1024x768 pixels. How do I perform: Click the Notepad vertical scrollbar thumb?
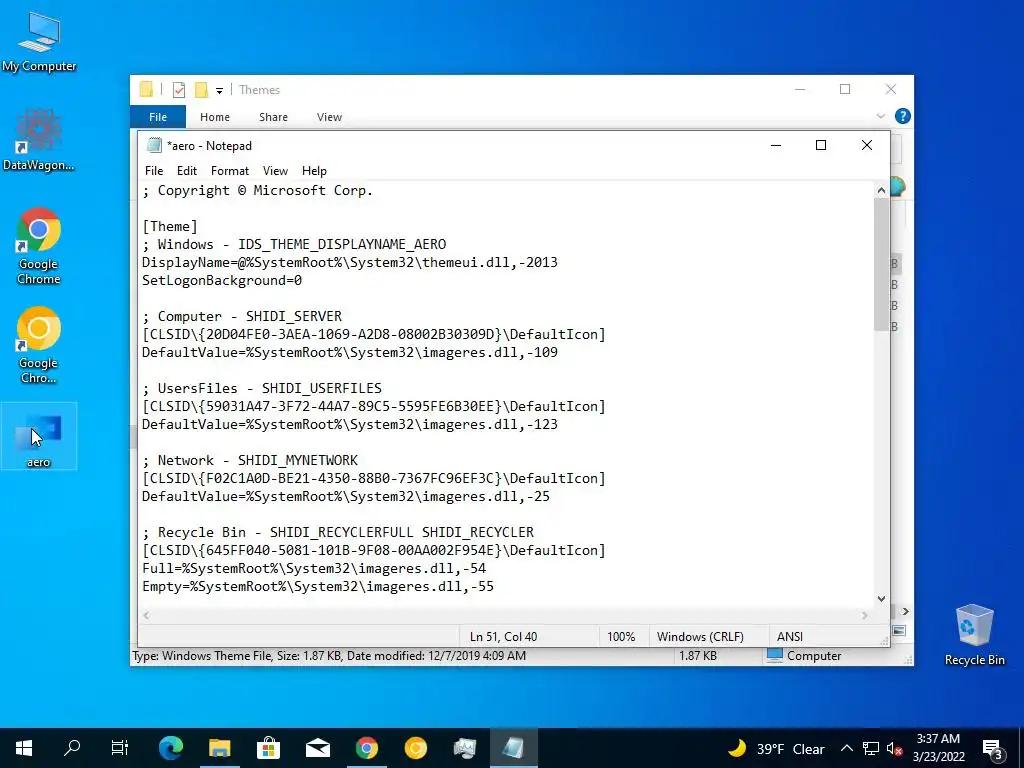click(881, 264)
